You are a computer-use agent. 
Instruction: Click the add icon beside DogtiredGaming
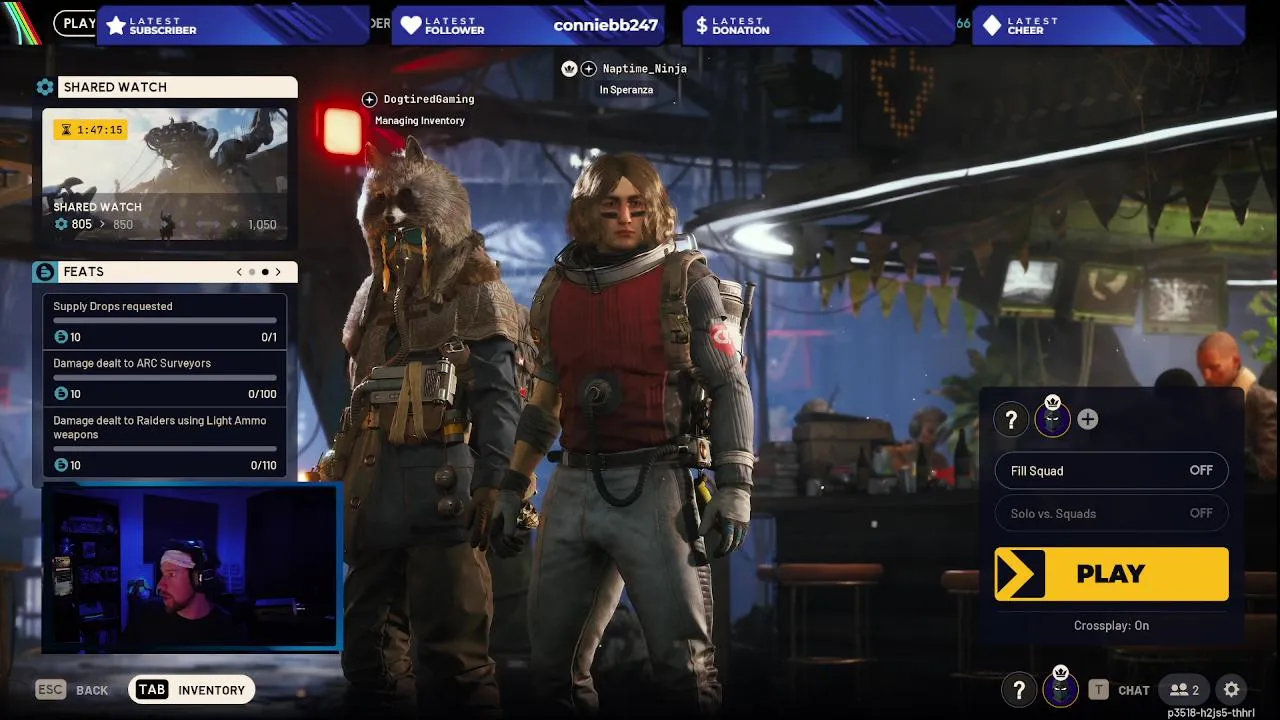[369, 99]
